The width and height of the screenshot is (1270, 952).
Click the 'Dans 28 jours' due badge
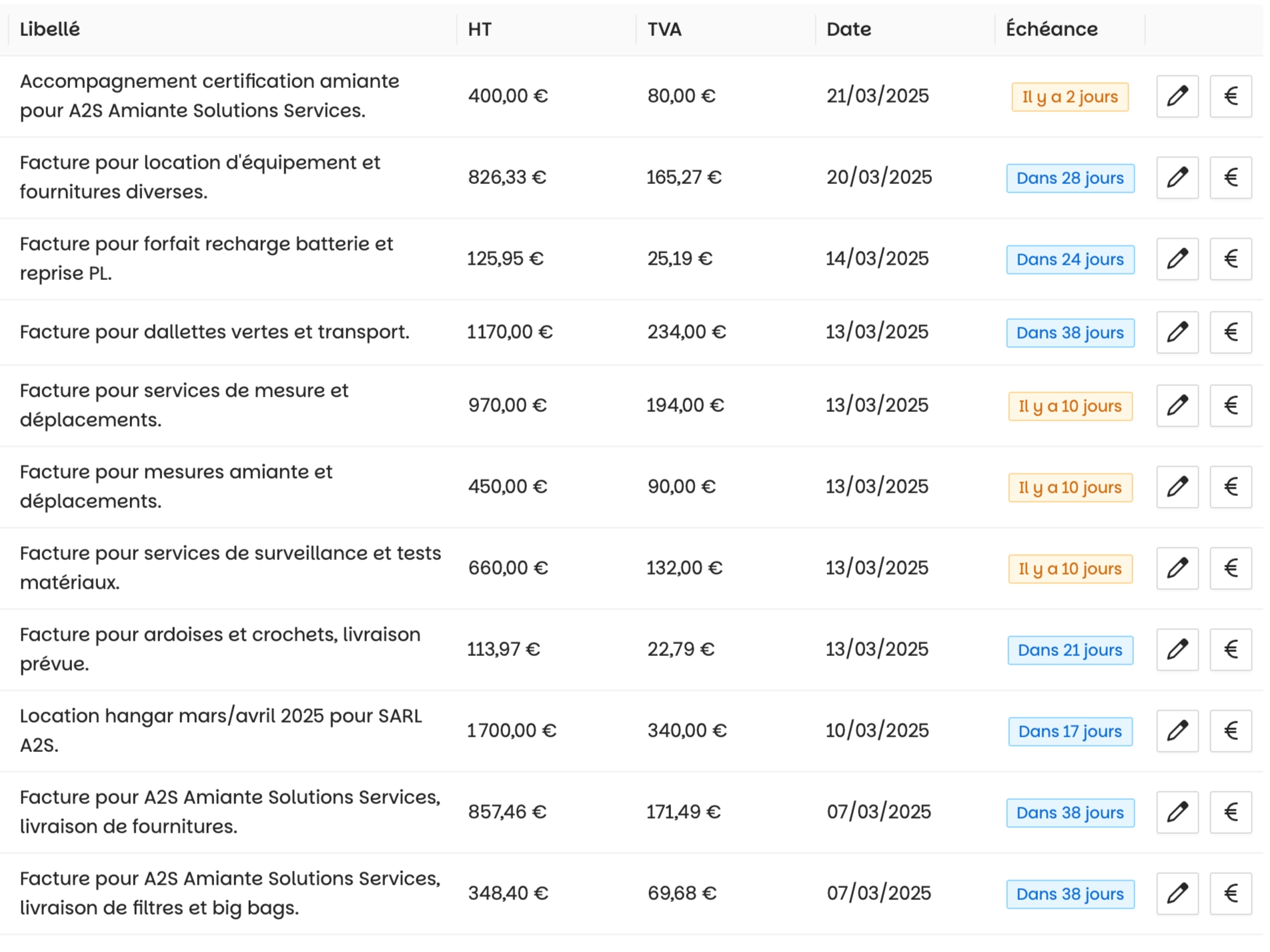(x=1070, y=179)
